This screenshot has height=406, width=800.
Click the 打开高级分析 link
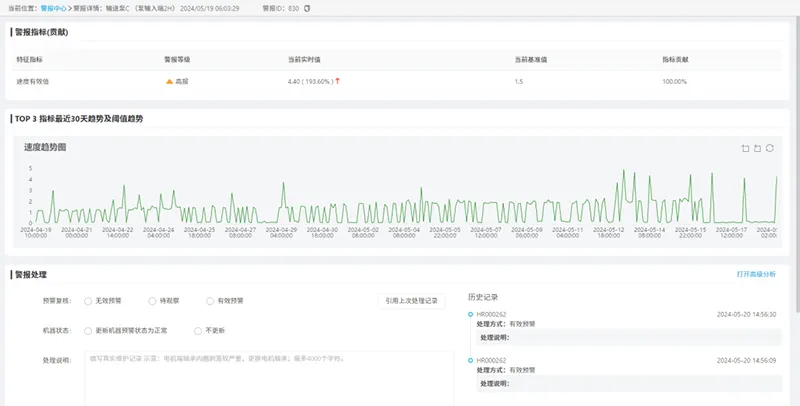[755, 273]
